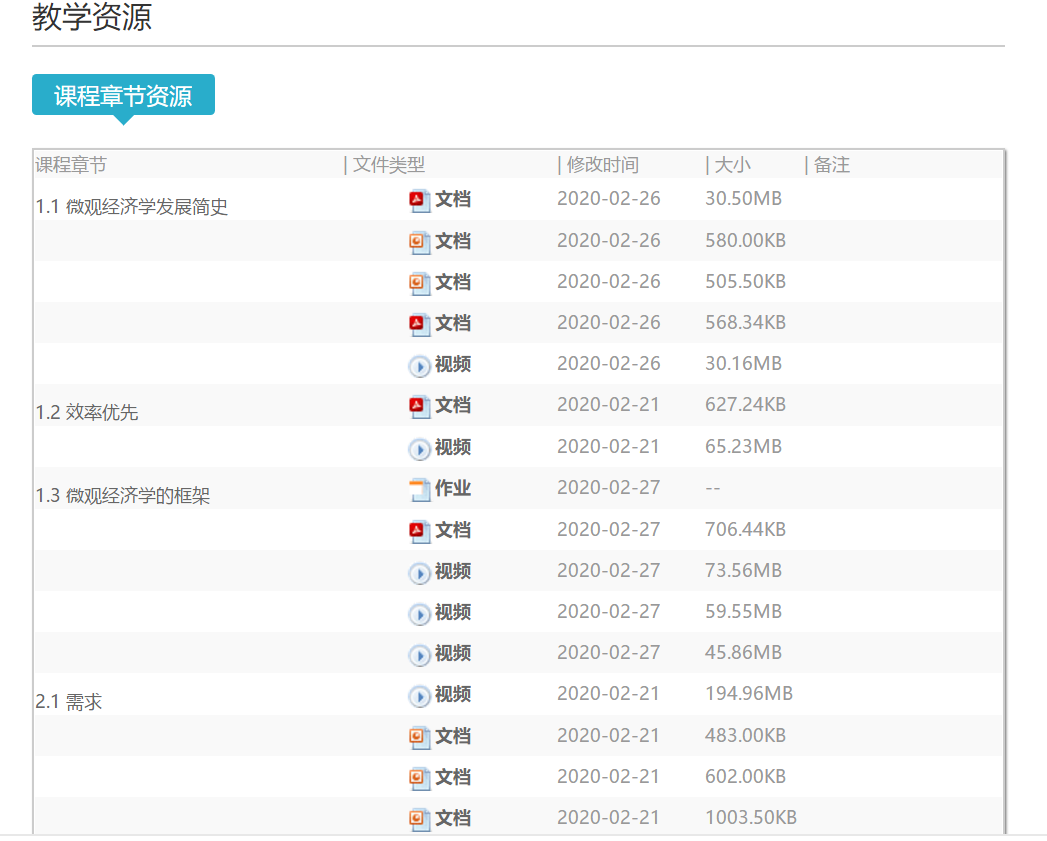Screen dimensions: 1047x841
Task: Play the 65.23MB video via its icon
Action: click(x=419, y=448)
